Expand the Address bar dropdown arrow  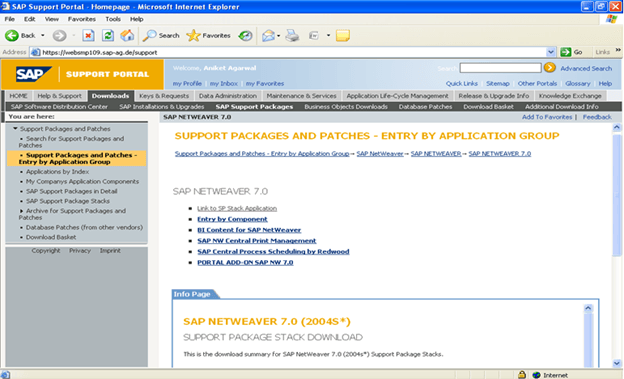click(x=551, y=52)
